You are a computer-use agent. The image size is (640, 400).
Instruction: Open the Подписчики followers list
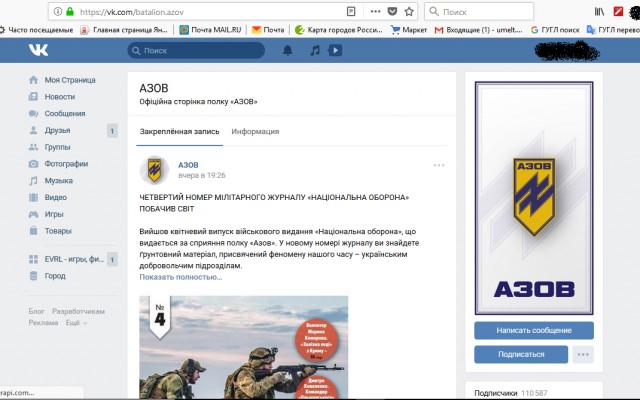(511, 393)
